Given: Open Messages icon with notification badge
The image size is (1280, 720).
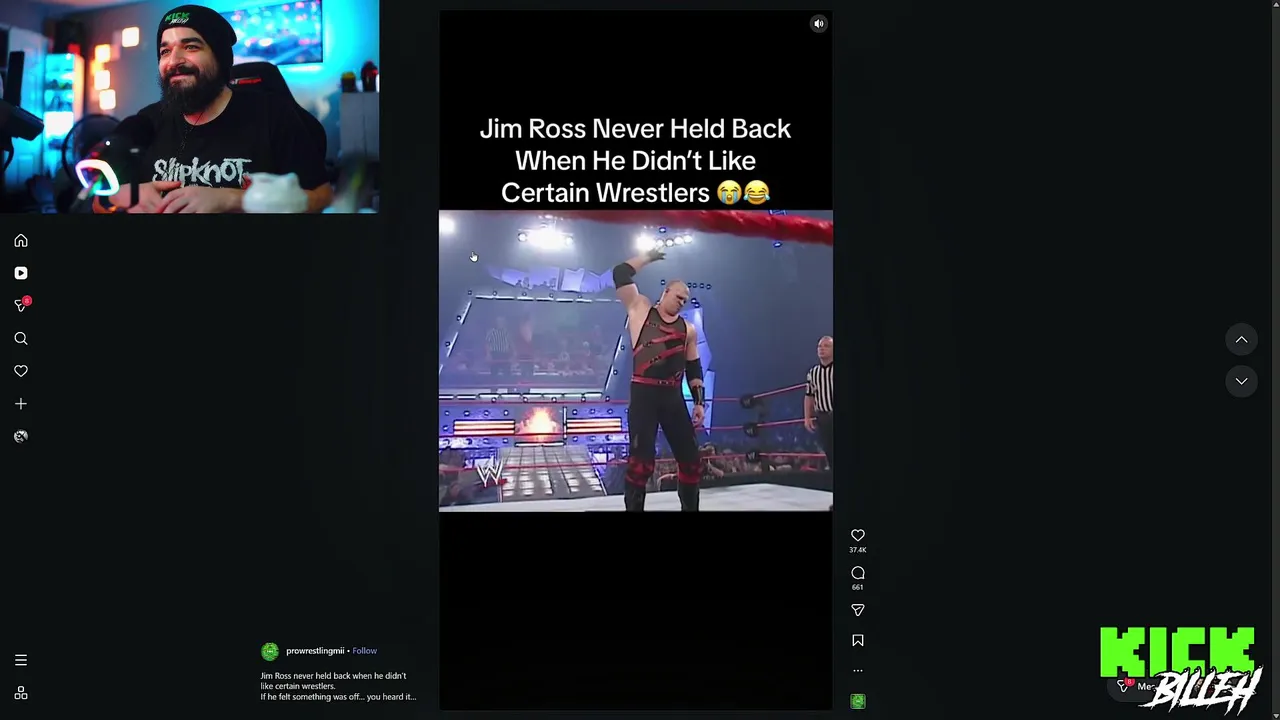Looking at the screenshot, I should coord(21,305).
